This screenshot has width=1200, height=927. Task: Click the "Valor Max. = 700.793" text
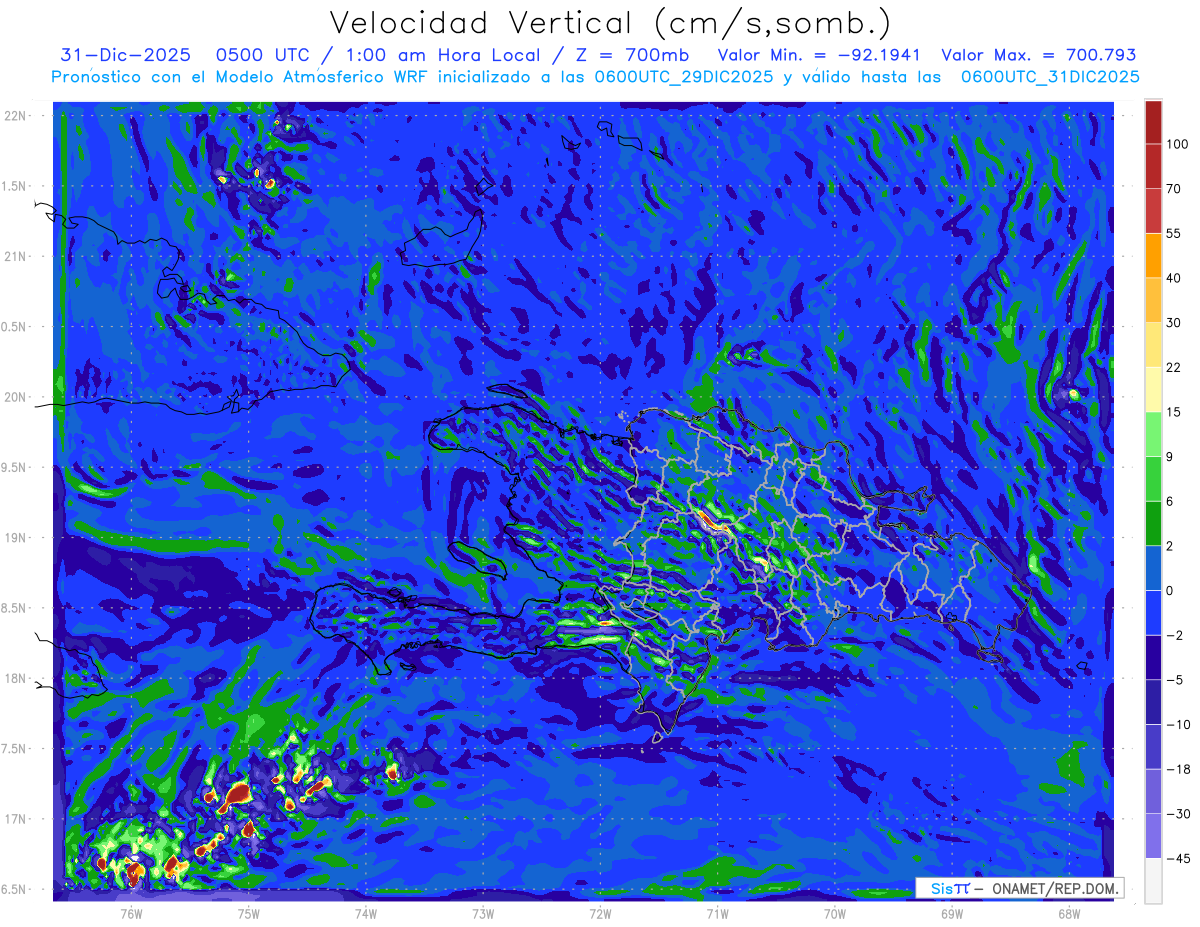click(1039, 55)
